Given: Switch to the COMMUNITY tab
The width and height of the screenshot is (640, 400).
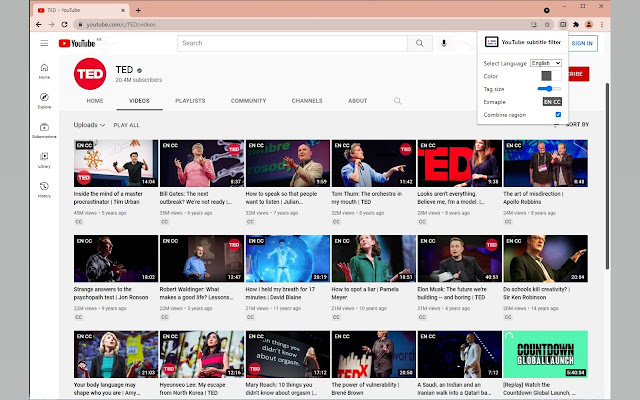Looking at the screenshot, I should 248,100.
